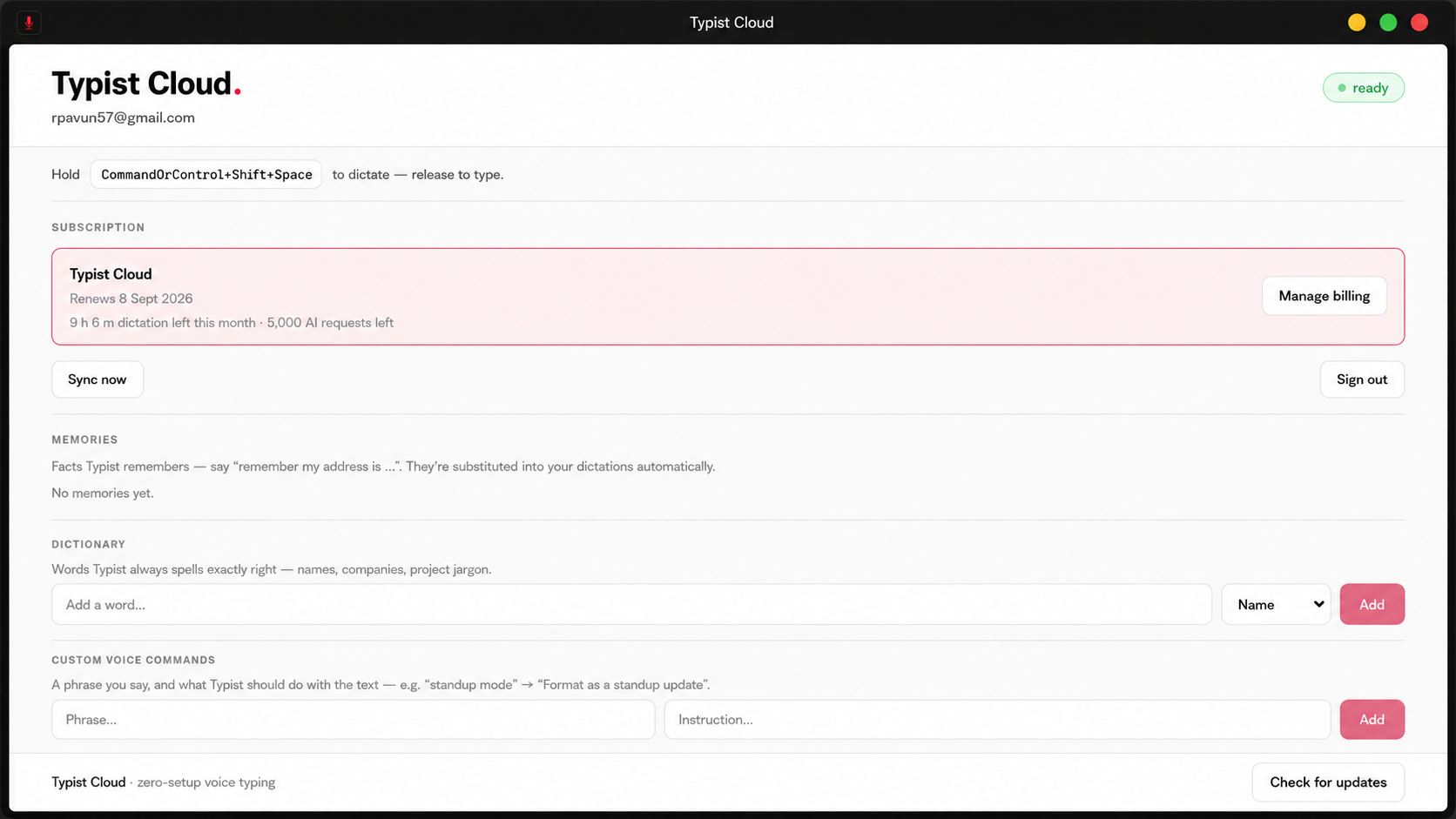
Task: Click the green ready status badge
Action: pyautogui.click(x=1363, y=88)
